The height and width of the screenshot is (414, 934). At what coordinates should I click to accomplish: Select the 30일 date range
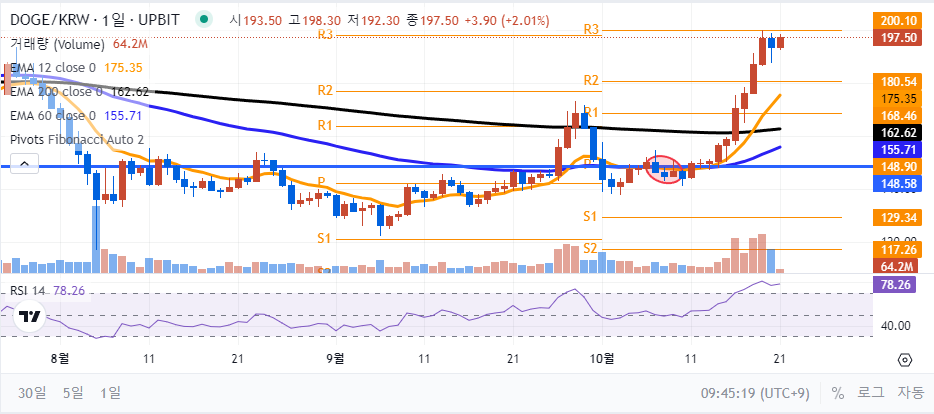tap(32, 393)
